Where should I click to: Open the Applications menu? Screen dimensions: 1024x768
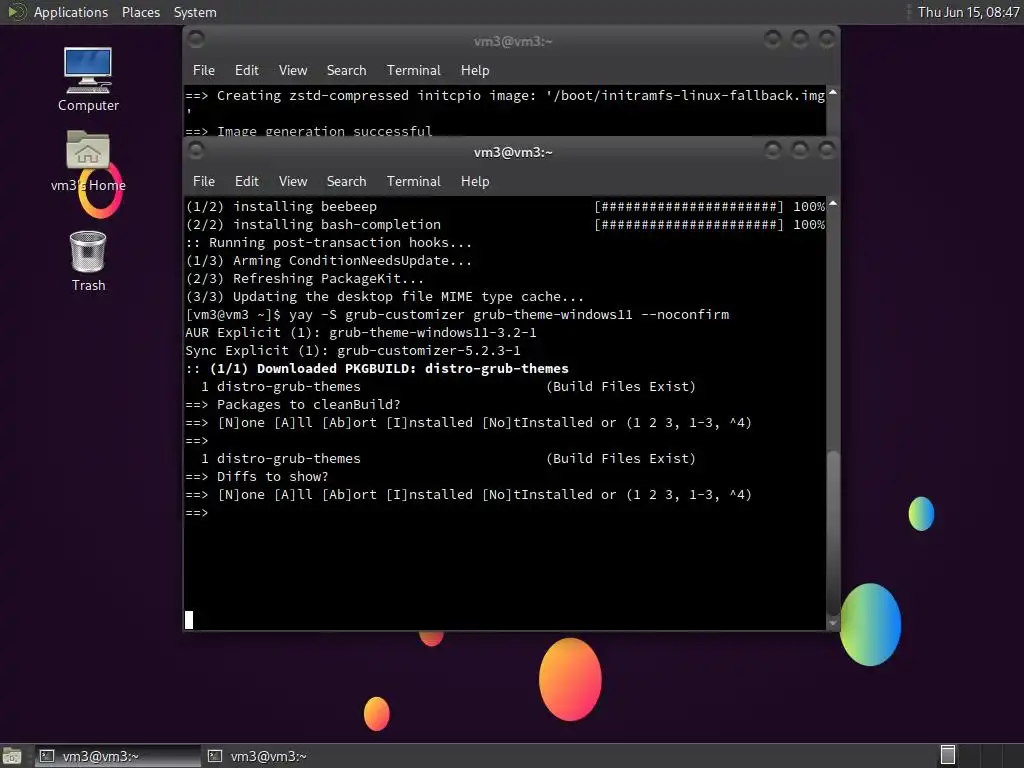tap(71, 12)
